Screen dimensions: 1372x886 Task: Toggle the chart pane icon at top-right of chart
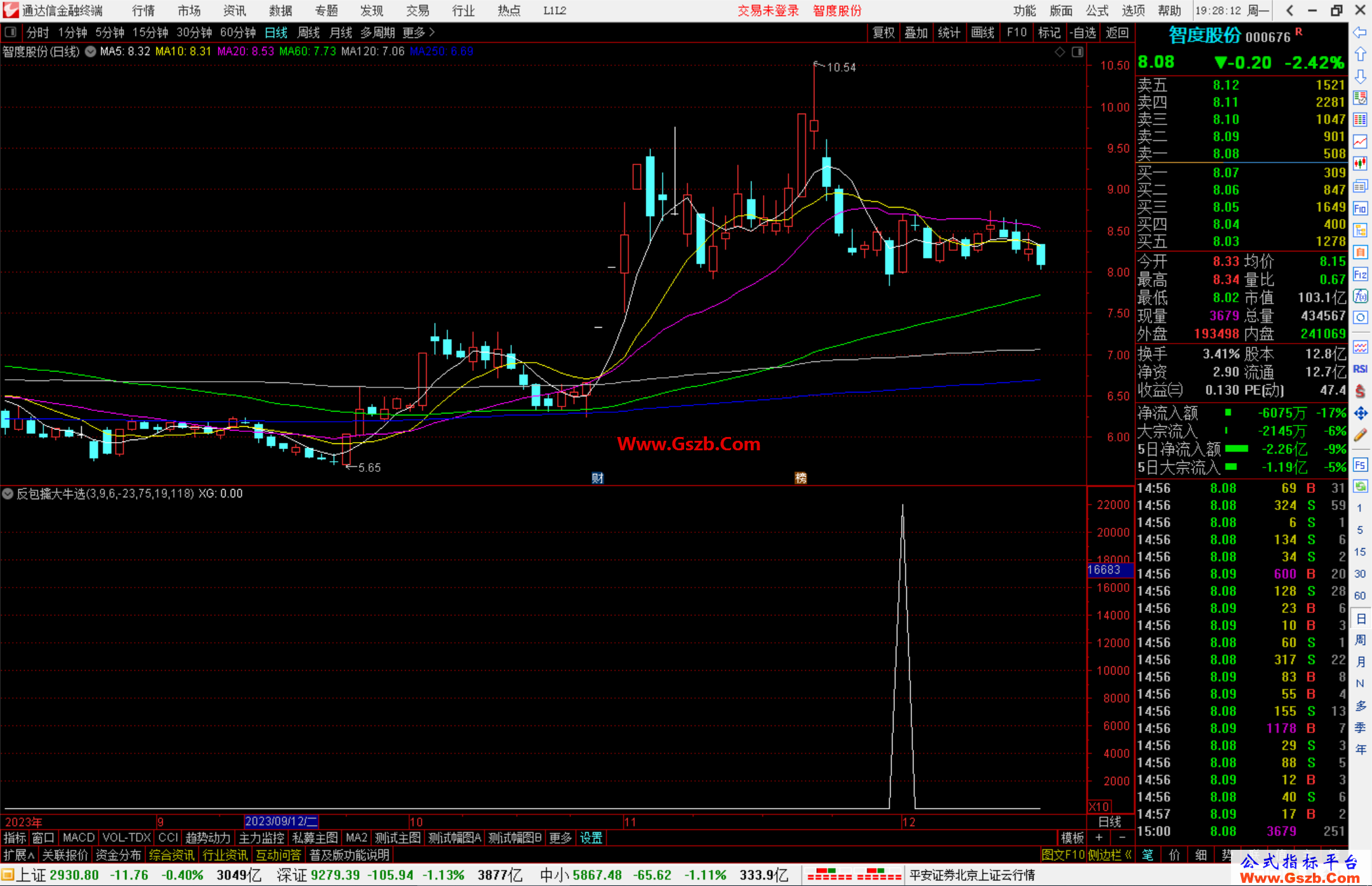pyautogui.click(x=1077, y=52)
